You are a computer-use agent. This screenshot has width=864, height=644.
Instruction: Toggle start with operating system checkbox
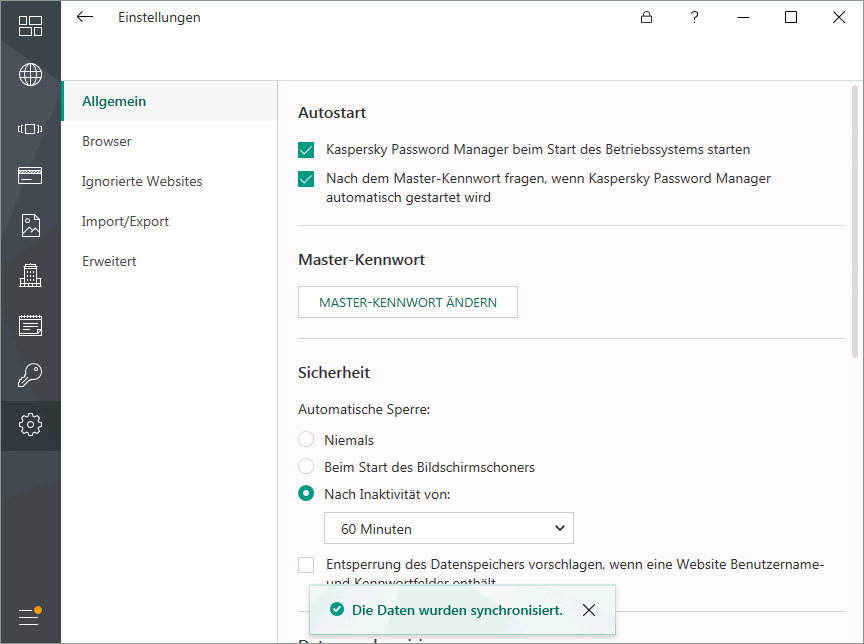click(306, 150)
